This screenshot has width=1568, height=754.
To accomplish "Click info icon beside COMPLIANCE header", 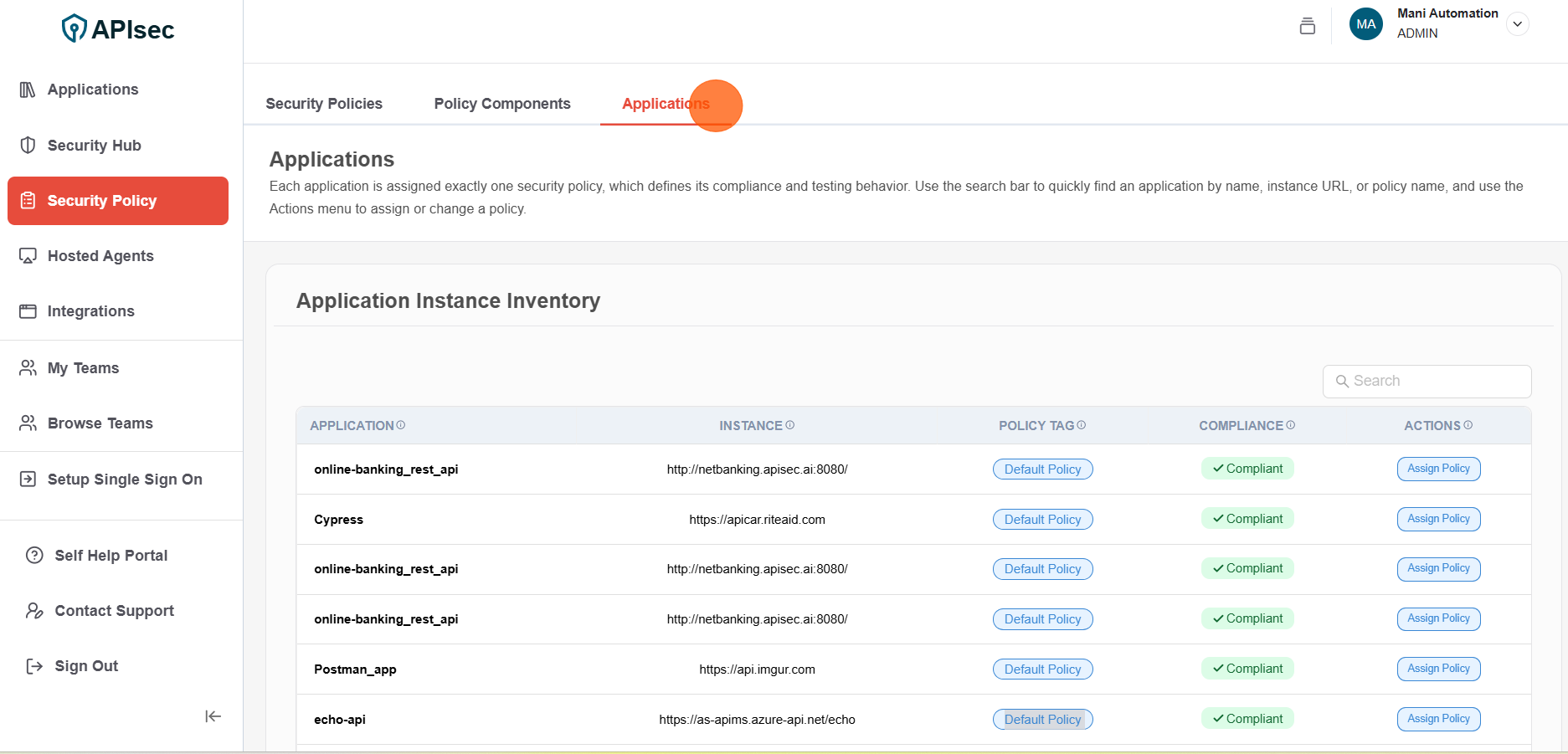I will pos(1291,425).
